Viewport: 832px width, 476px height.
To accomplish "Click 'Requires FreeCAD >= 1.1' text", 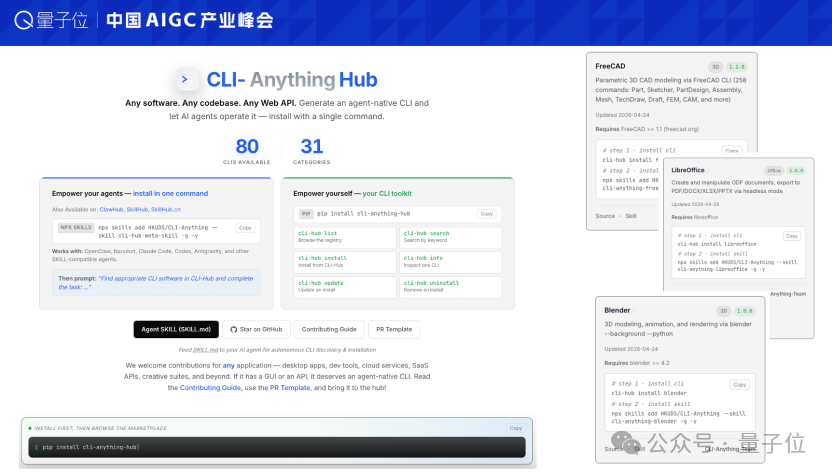I will pos(647,129).
